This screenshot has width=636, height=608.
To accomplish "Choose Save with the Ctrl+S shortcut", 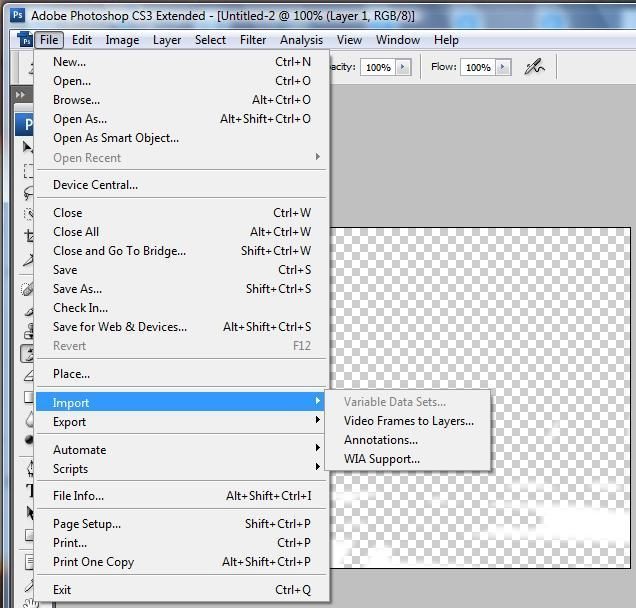I will tap(182, 270).
